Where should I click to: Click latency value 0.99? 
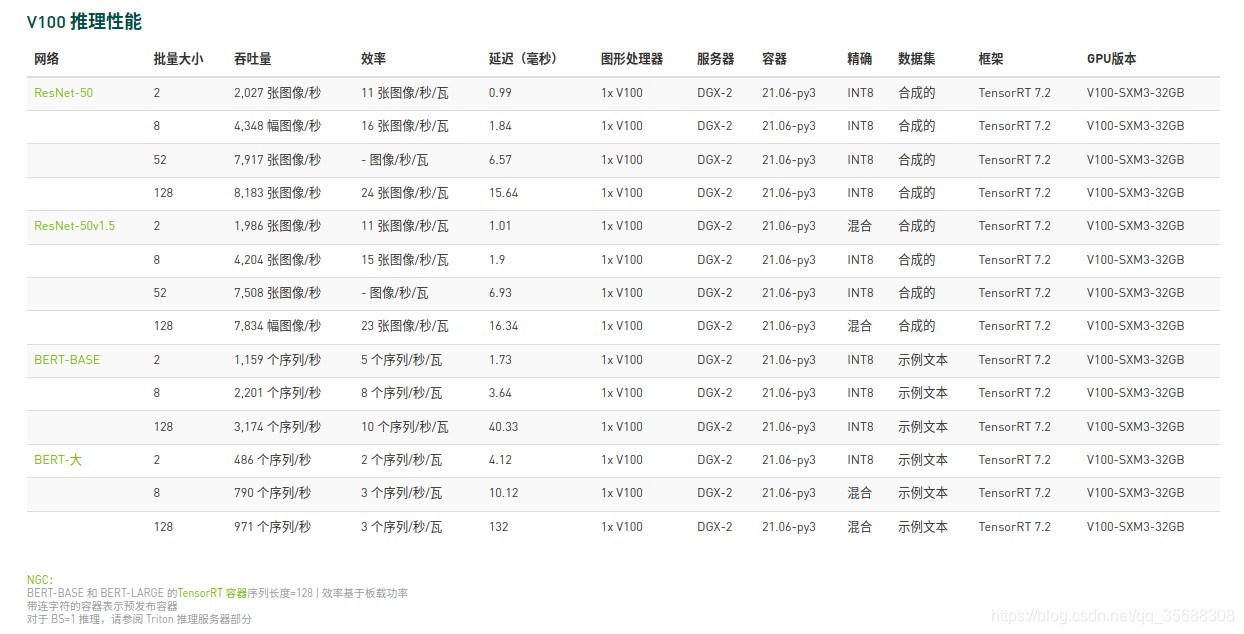pyautogui.click(x=500, y=93)
